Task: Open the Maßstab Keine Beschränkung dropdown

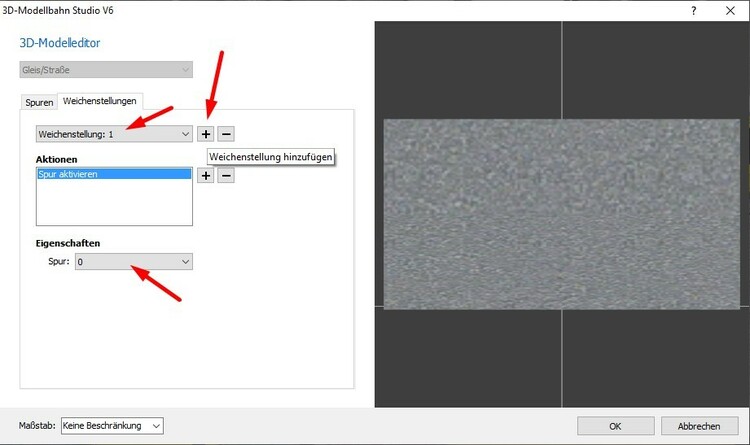Action: 112,426
